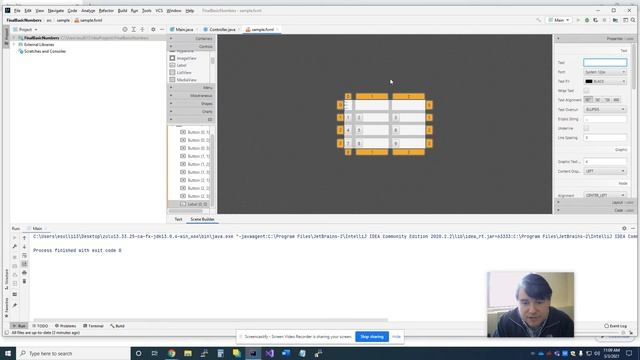Open the TODO tool window
Viewport: 640px width, 360px height.
coord(40,326)
